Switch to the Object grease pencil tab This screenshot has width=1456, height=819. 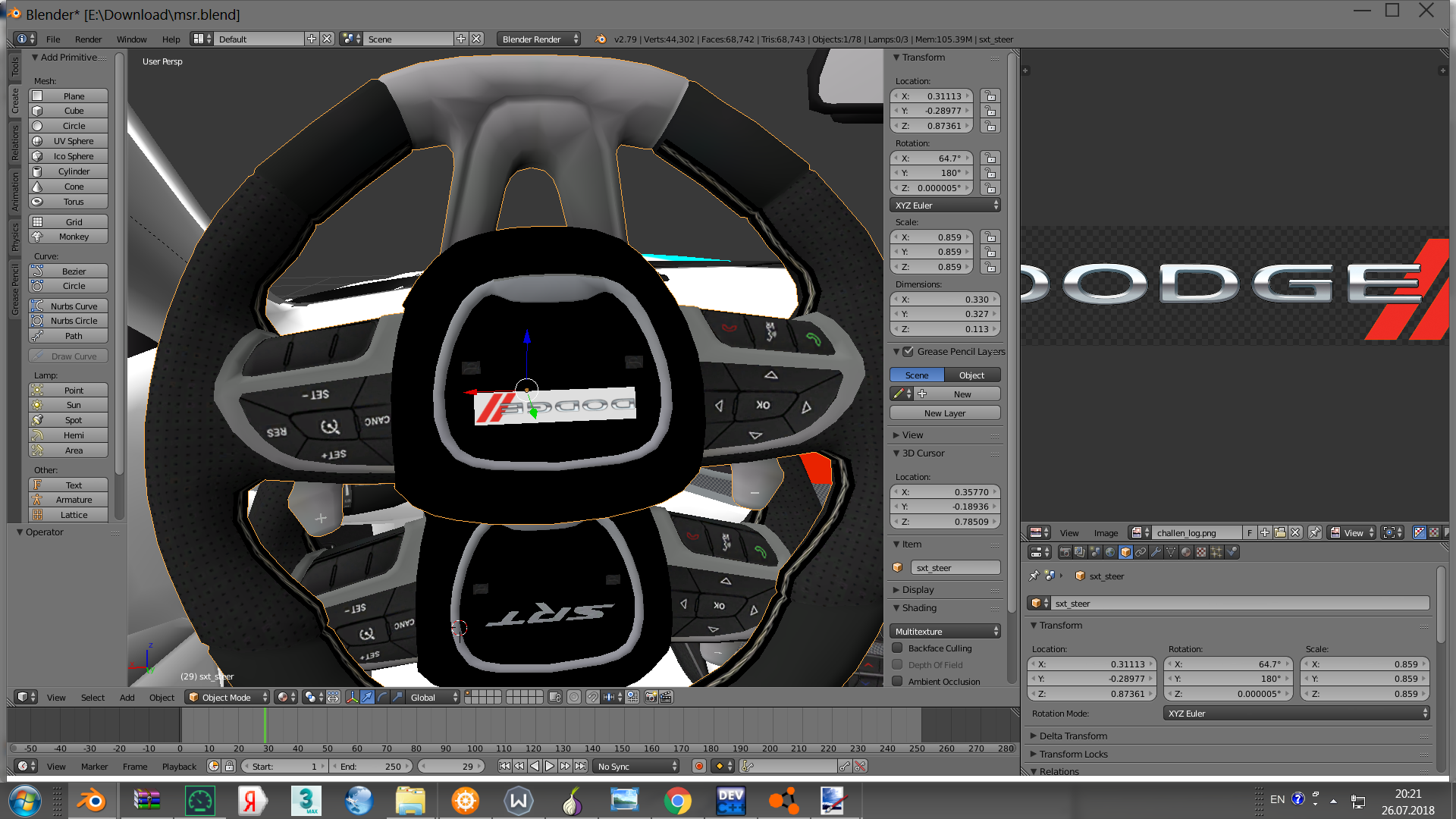coord(971,375)
